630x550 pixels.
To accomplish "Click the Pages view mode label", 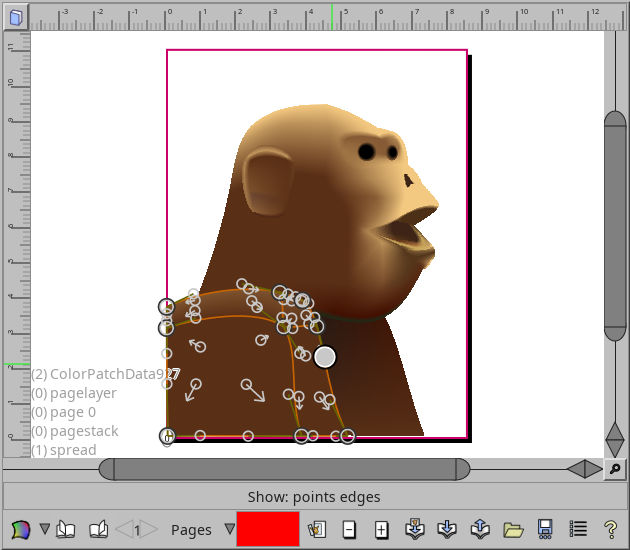I will [191, 530].
